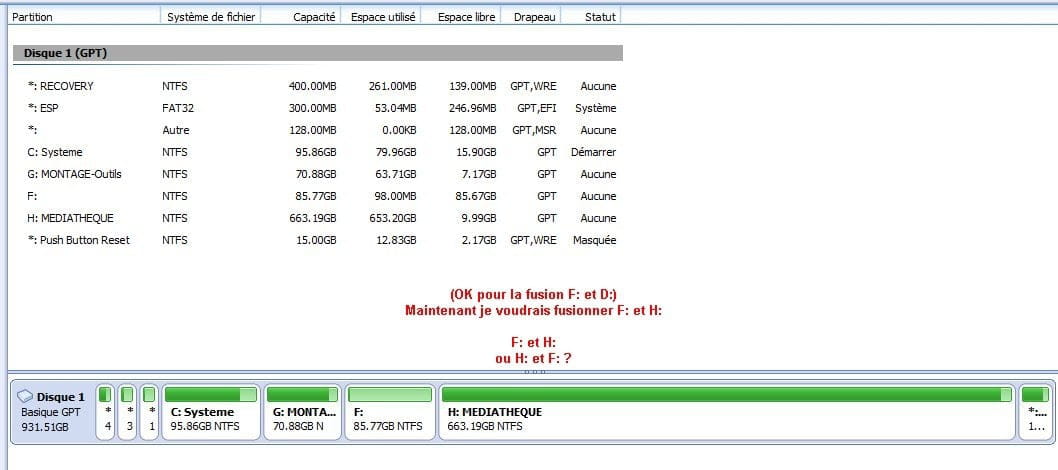Sort by the Capacité column header
This screenshot has width=1058, height=470.
(x=301, y=17)
